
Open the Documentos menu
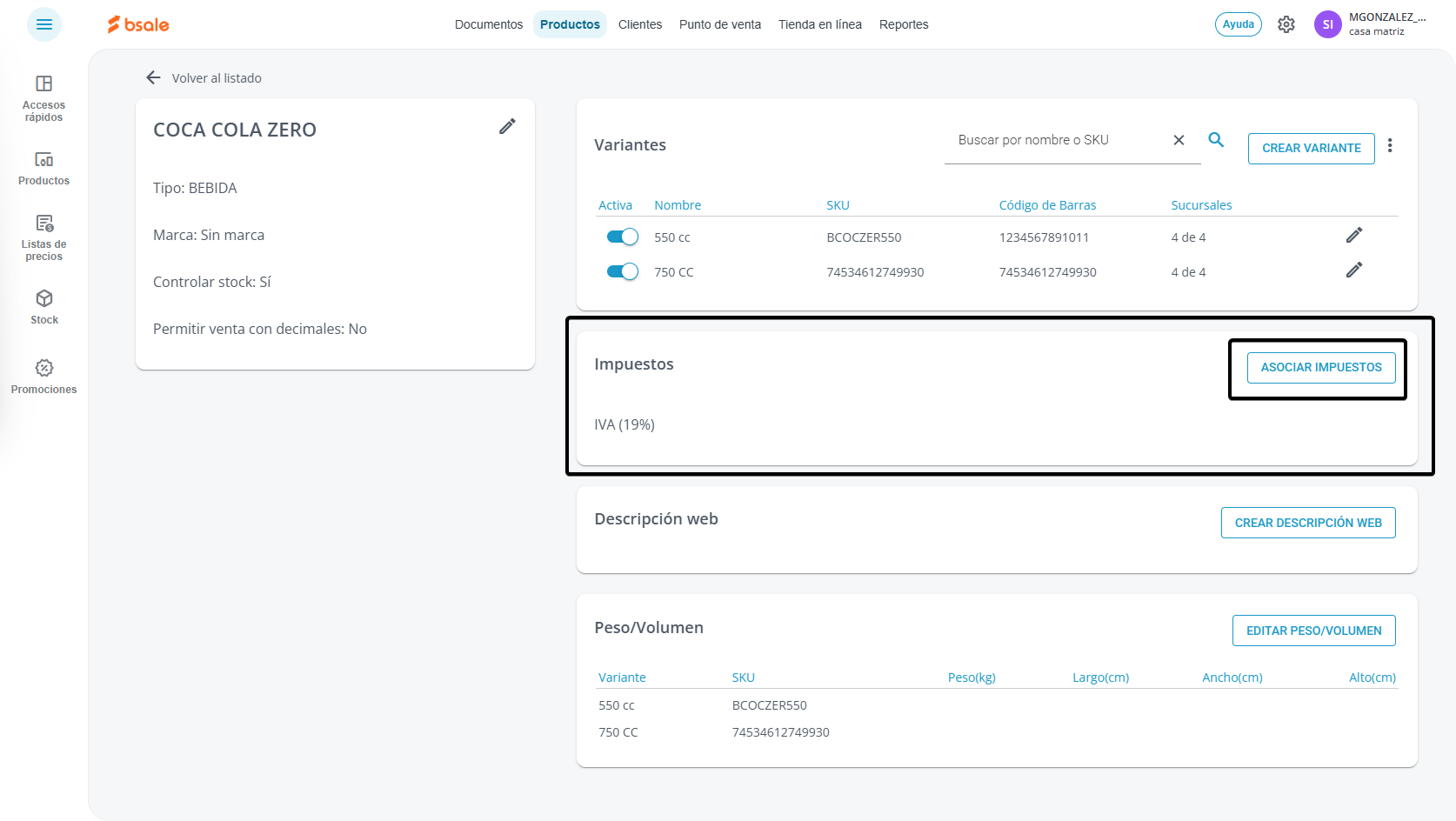click(x=489, y=24)
